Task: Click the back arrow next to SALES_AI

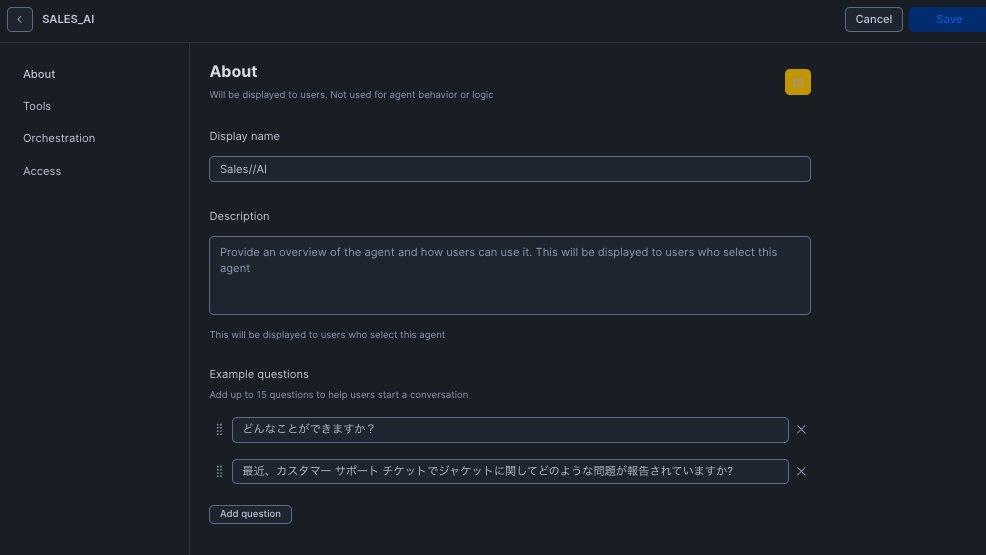Action: point(19,19)
